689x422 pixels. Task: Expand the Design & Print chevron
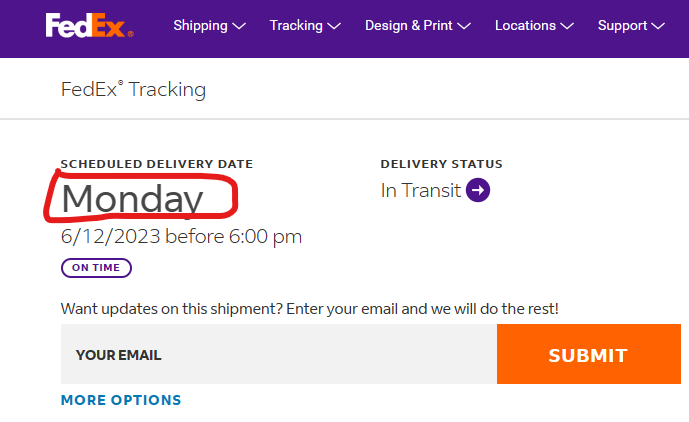(x=464, y=26)
